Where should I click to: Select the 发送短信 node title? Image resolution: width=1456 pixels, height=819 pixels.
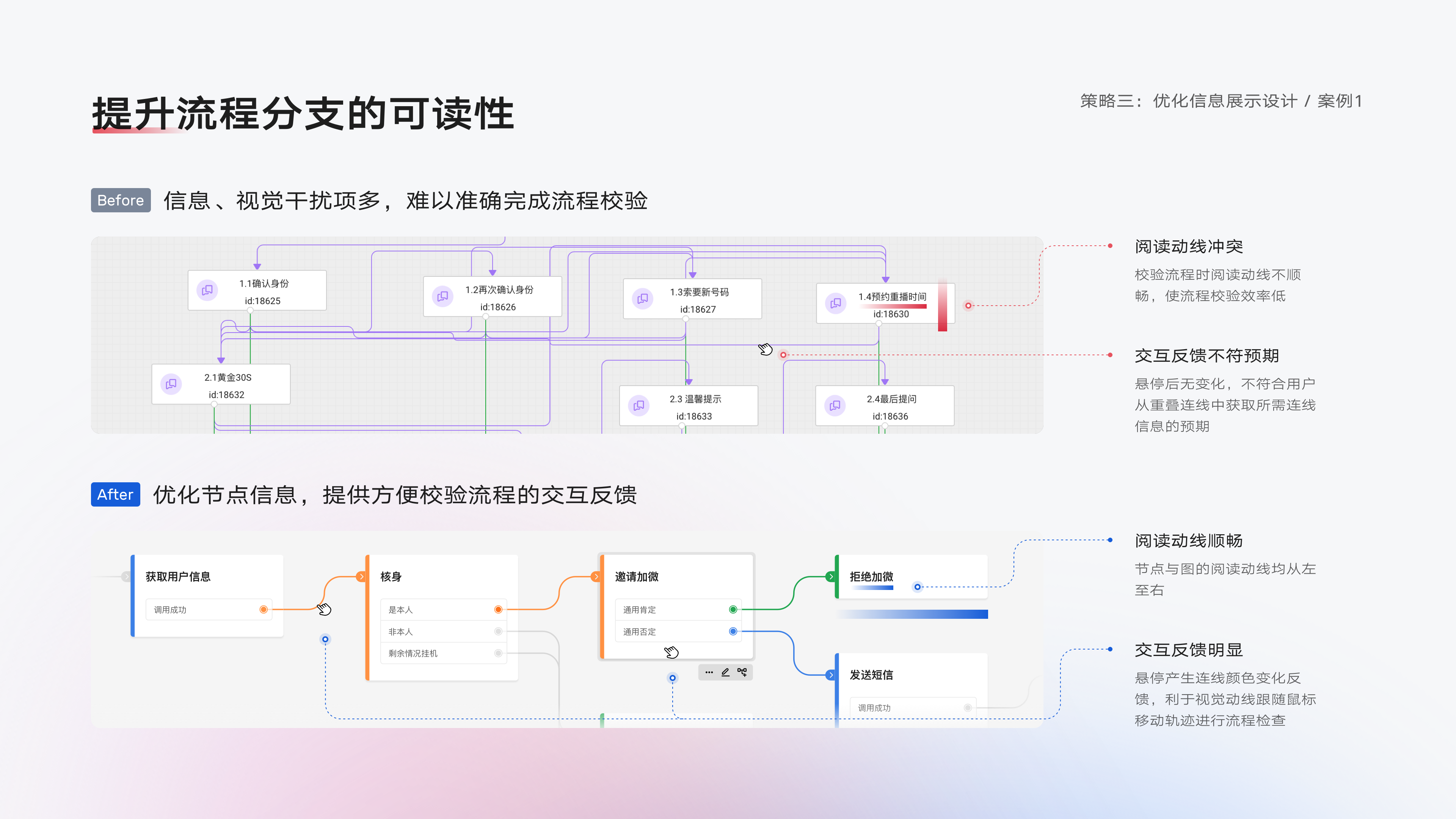pyautogui.click(x=872, y=675)
